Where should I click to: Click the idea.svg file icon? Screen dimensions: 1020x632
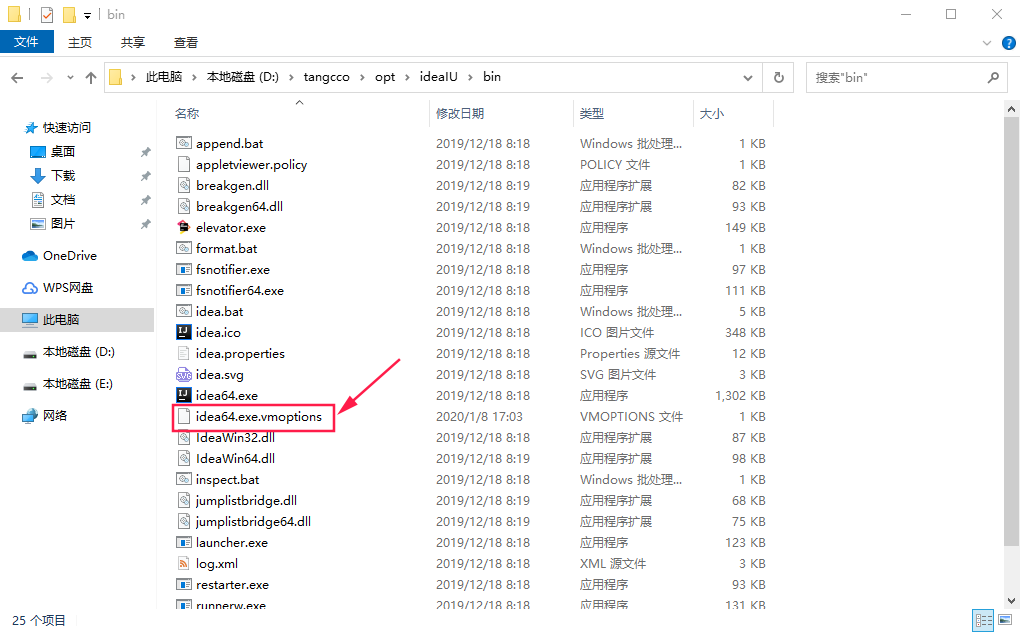pyautogui.click(x=184, y=375)
